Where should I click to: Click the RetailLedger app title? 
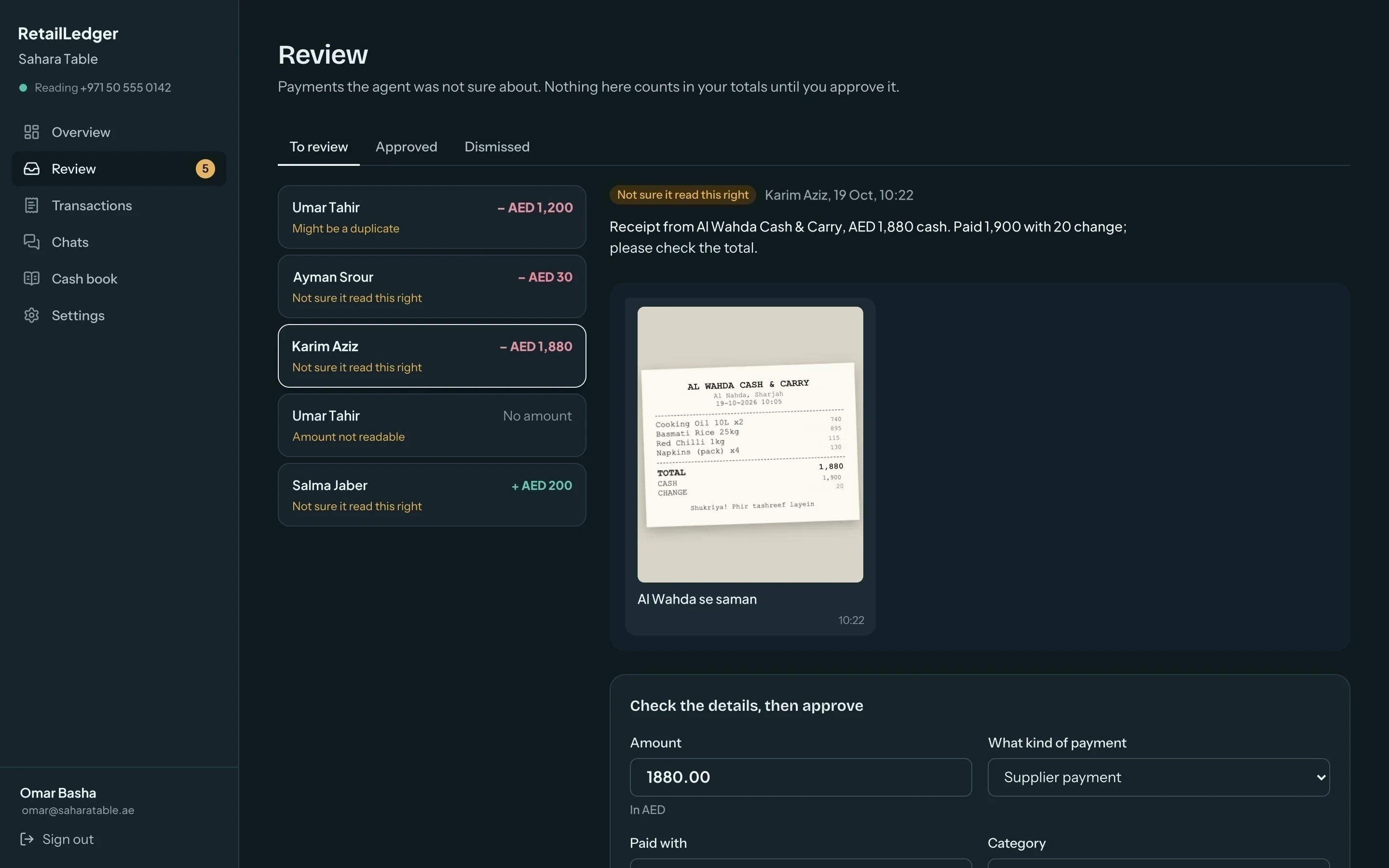pyautogui.click(x=68, y=34)
